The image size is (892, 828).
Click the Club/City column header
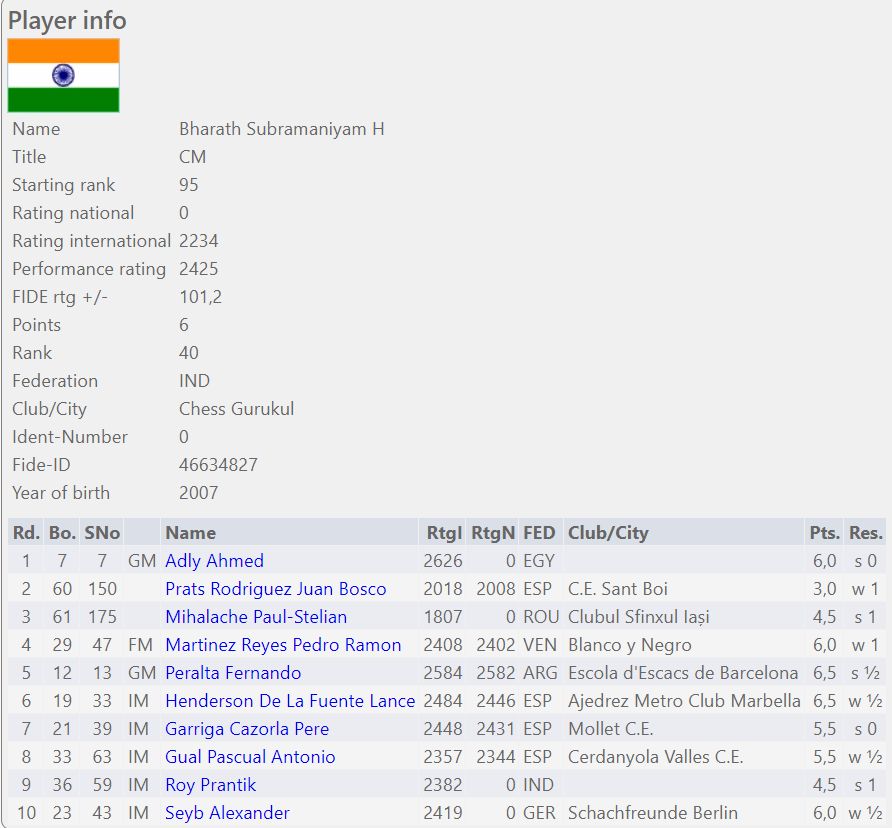click(607, 533)
